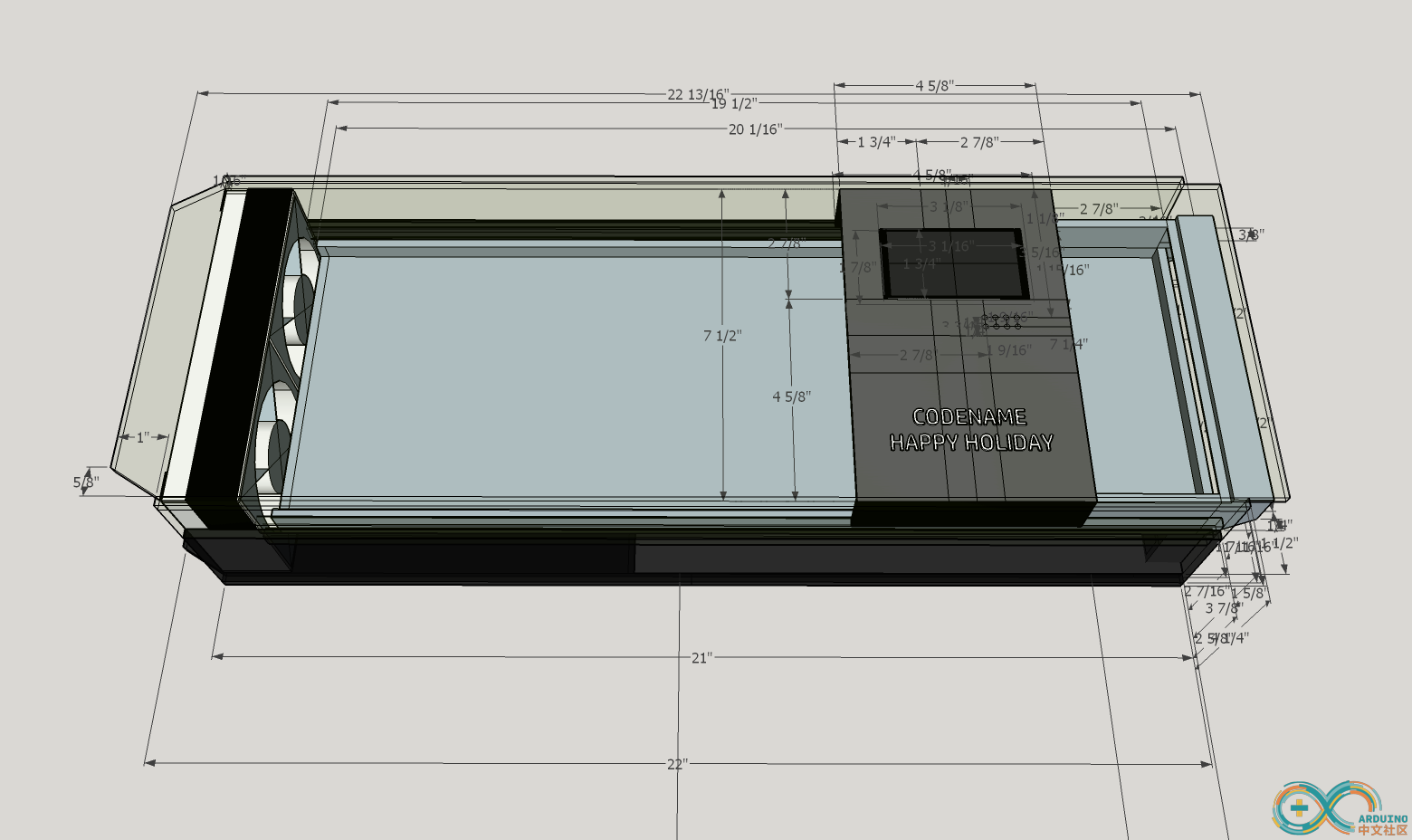The image size is (1412, 840).
Task: Click the 21" base dimension label
Action: coord(701,658)
